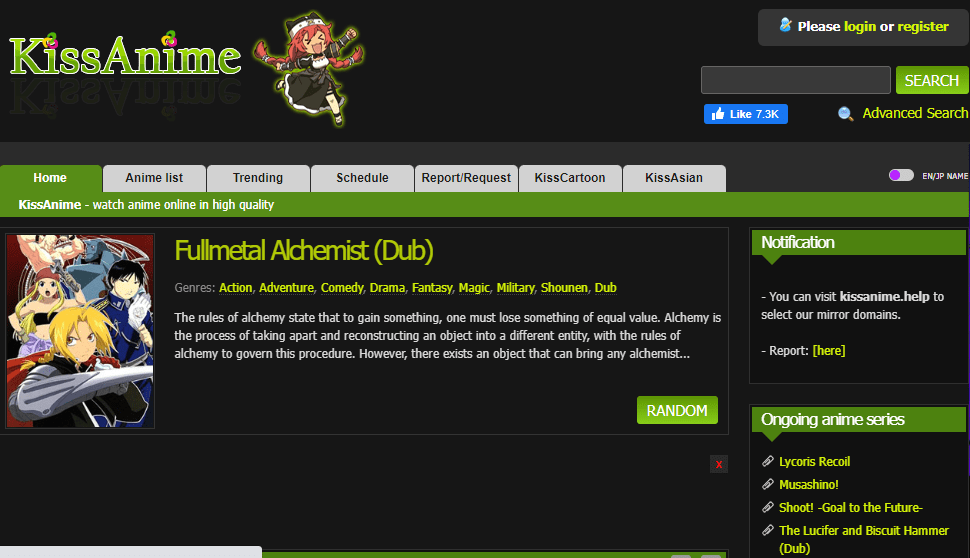The height and width of the screenshot is (558, 970).
Task: Click the user icon beside Please login
Action: 785,25
